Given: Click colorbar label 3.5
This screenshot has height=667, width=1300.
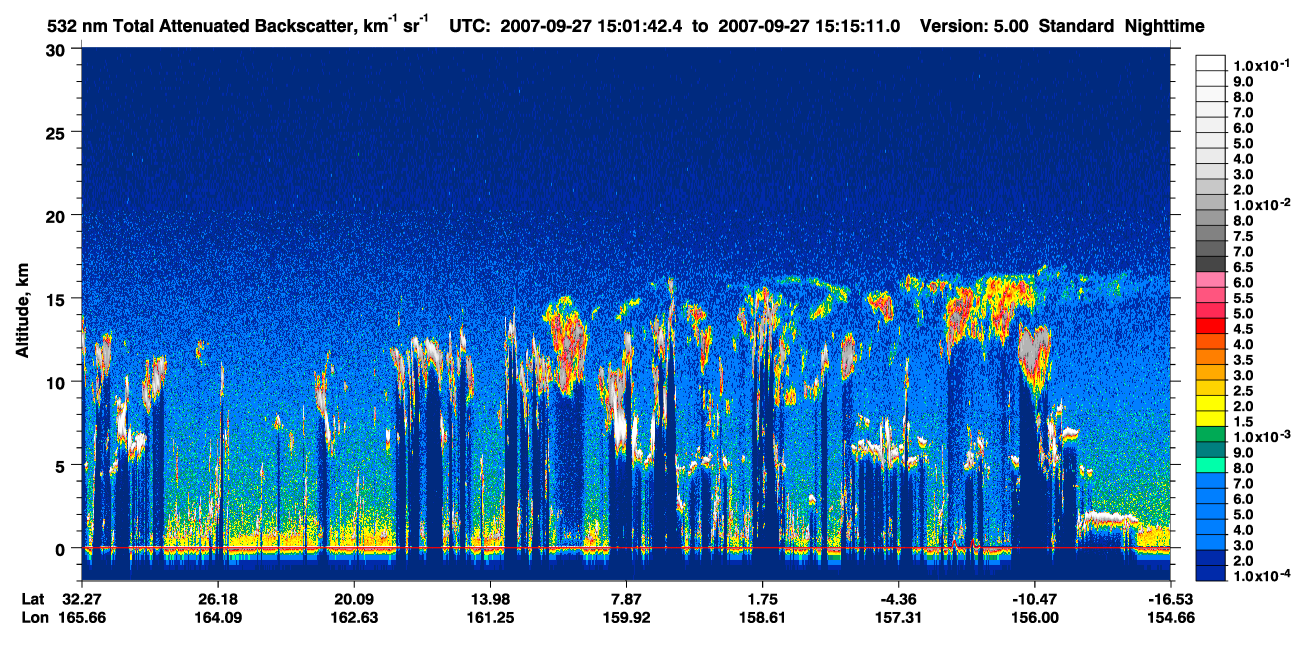Looking at the screenshot, I should coord(1243,360).
